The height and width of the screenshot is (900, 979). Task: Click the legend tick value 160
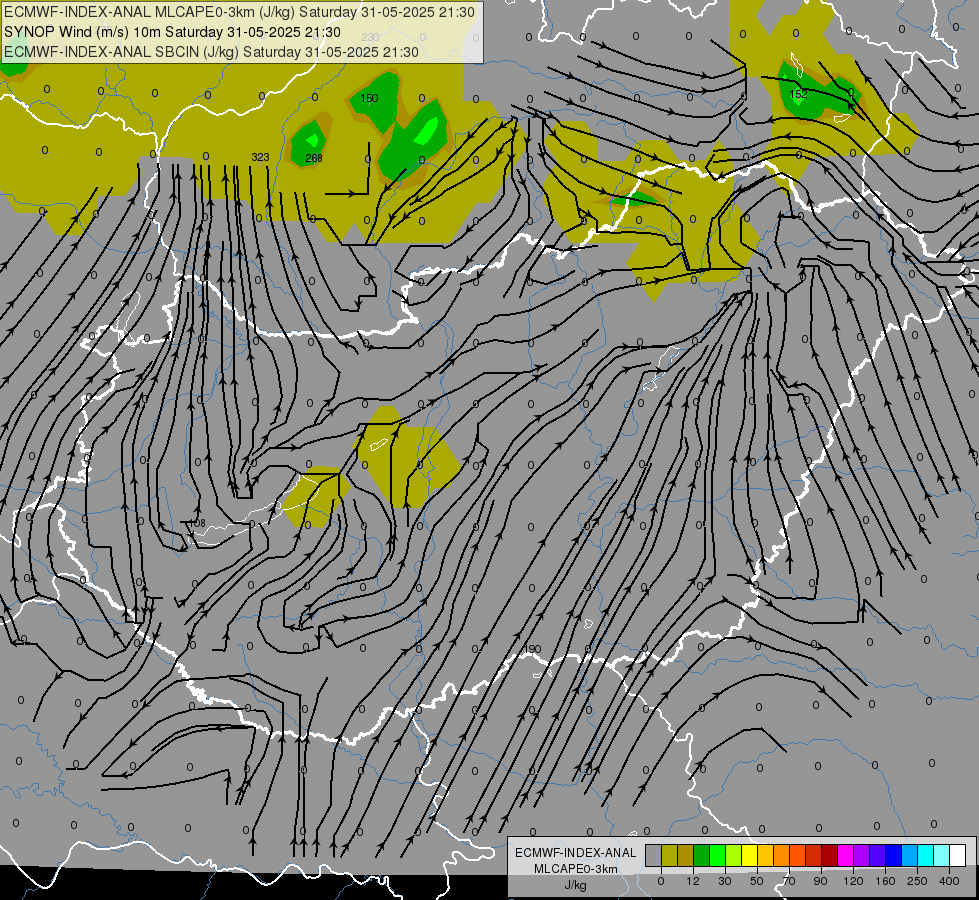885,881
